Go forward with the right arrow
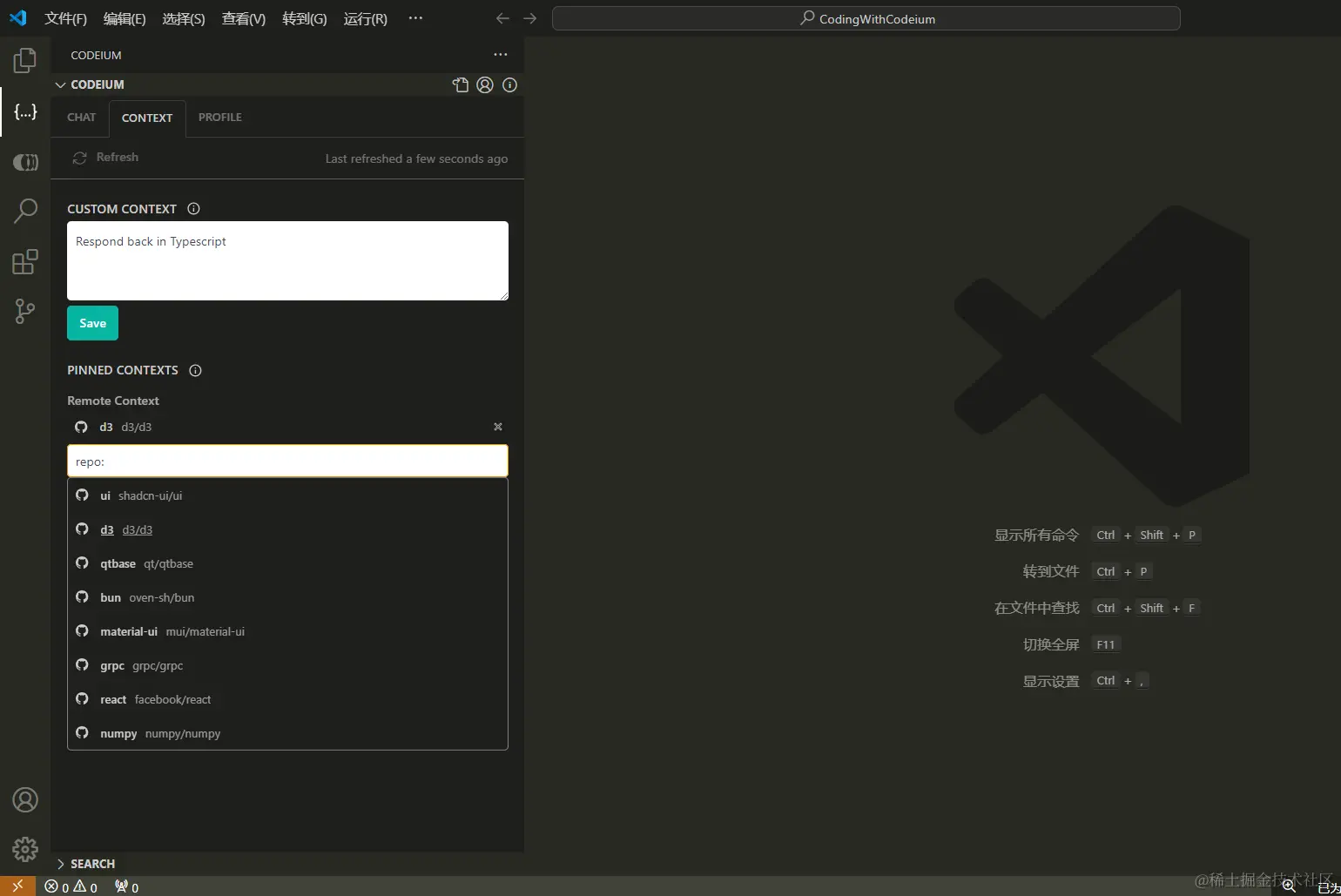 pyautogui.click(x=529, y=18)
